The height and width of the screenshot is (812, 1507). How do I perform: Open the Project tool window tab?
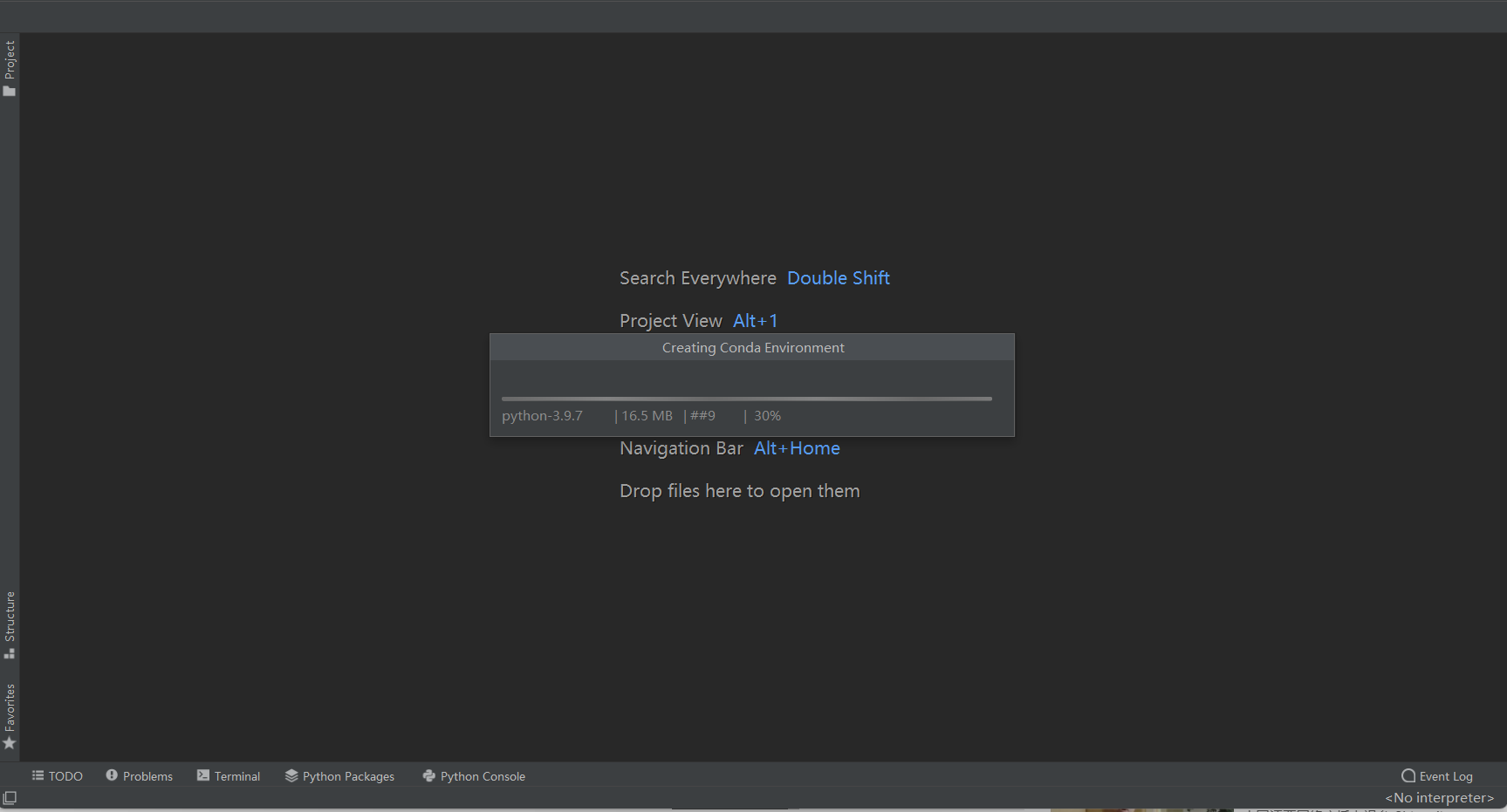tap(10, 68)
